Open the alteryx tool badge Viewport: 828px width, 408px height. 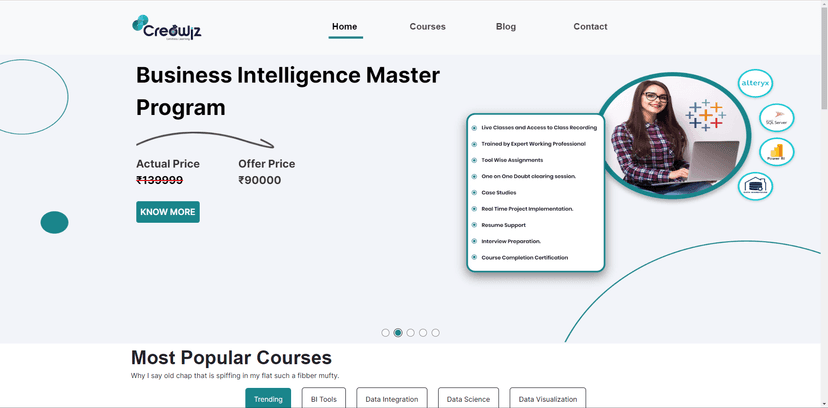pos(755,83)
